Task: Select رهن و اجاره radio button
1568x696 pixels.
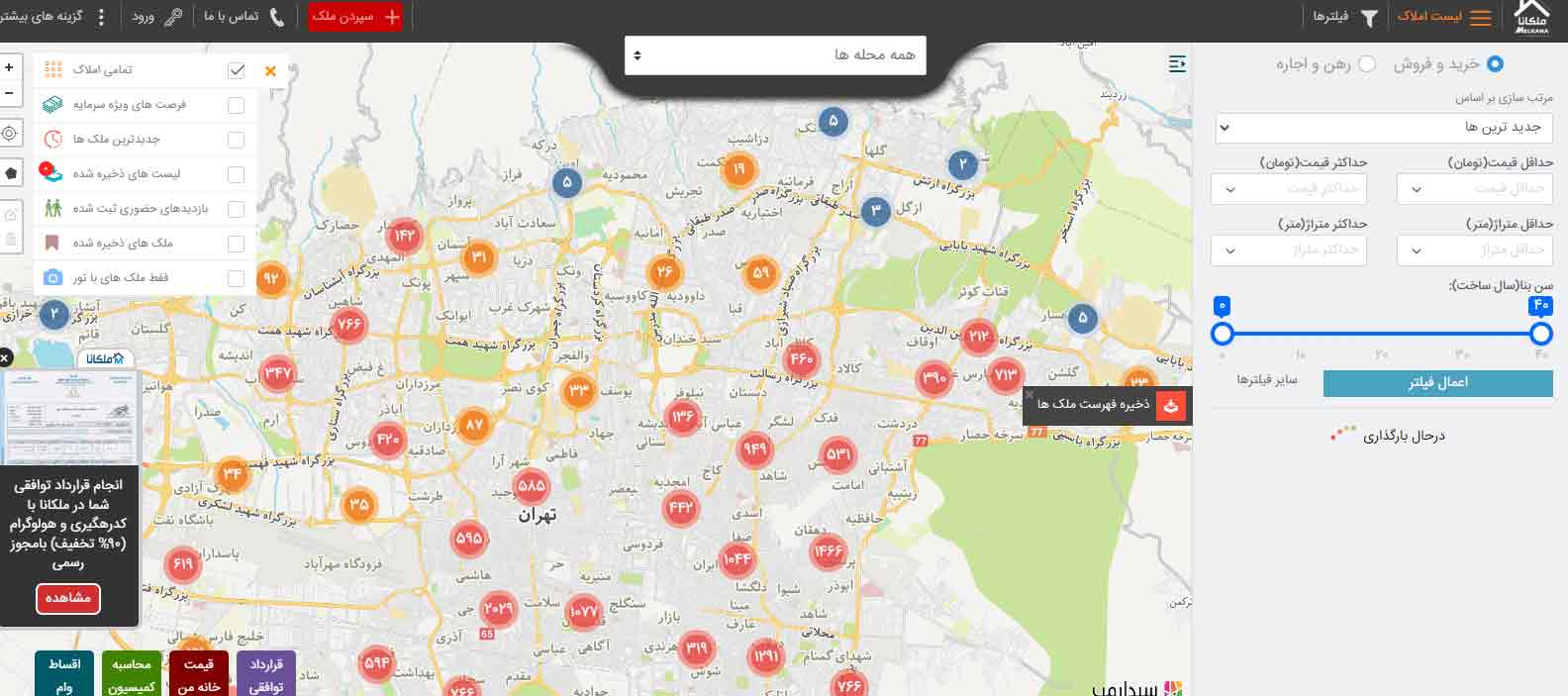Action: tap(1367, 64)
